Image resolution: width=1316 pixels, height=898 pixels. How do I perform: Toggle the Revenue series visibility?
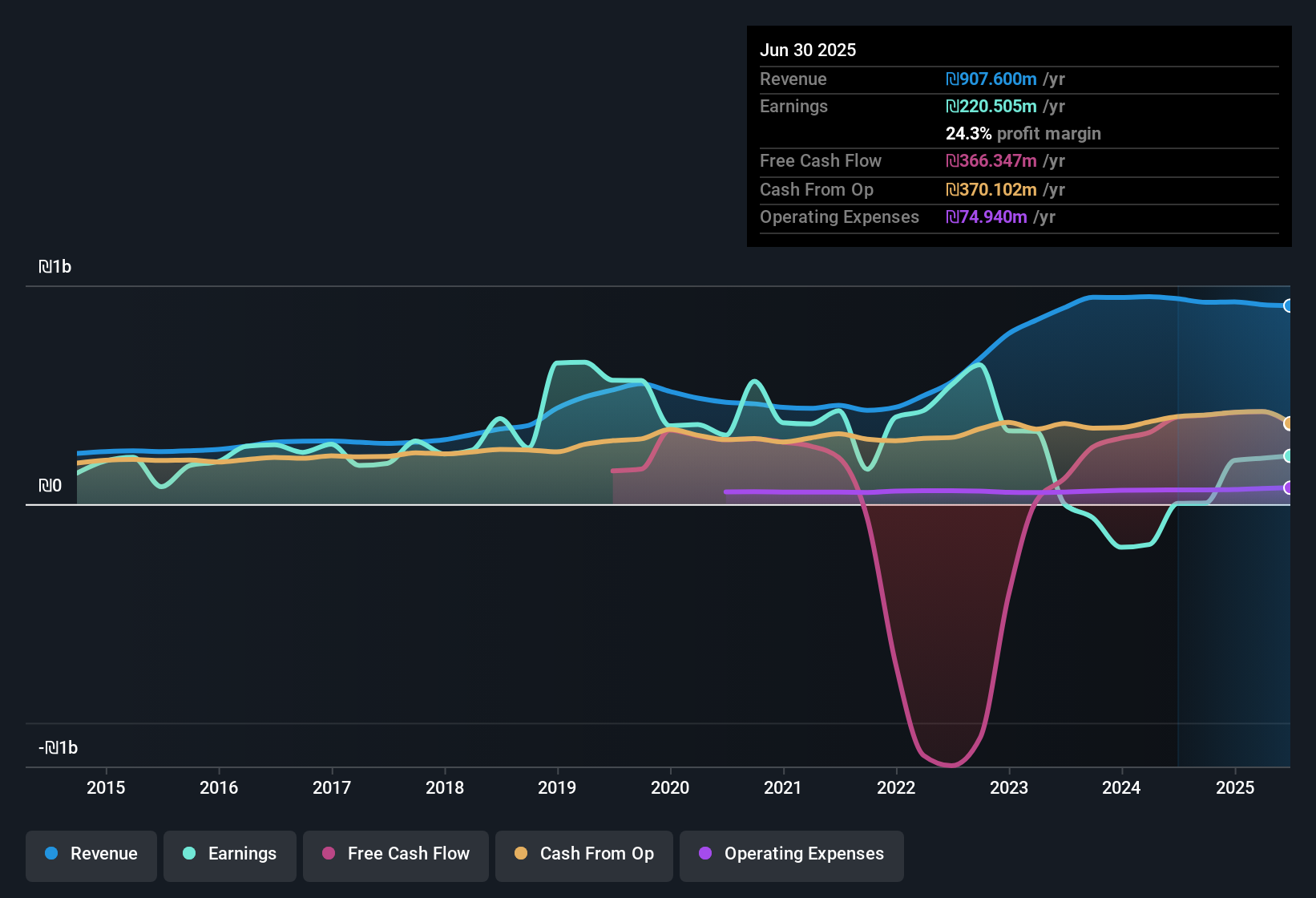pos(91,855)
